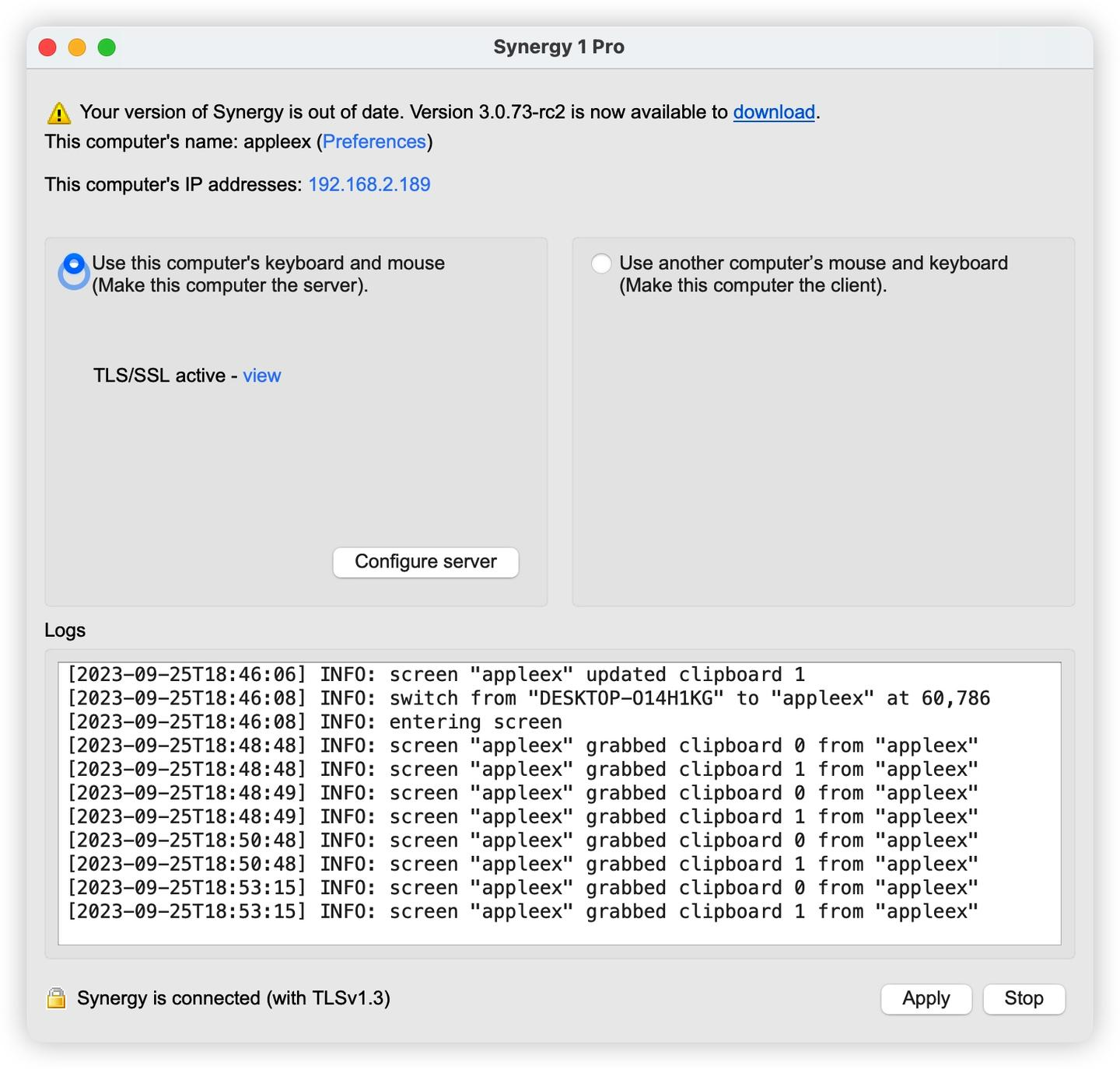Open the download link for the new version

pos(774,112)
